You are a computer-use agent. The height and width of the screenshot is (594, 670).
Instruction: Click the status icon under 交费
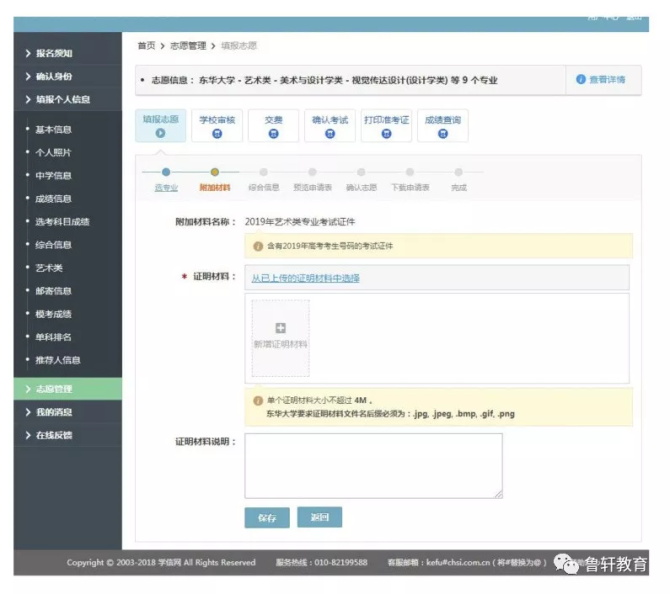[x=273, y=134]
